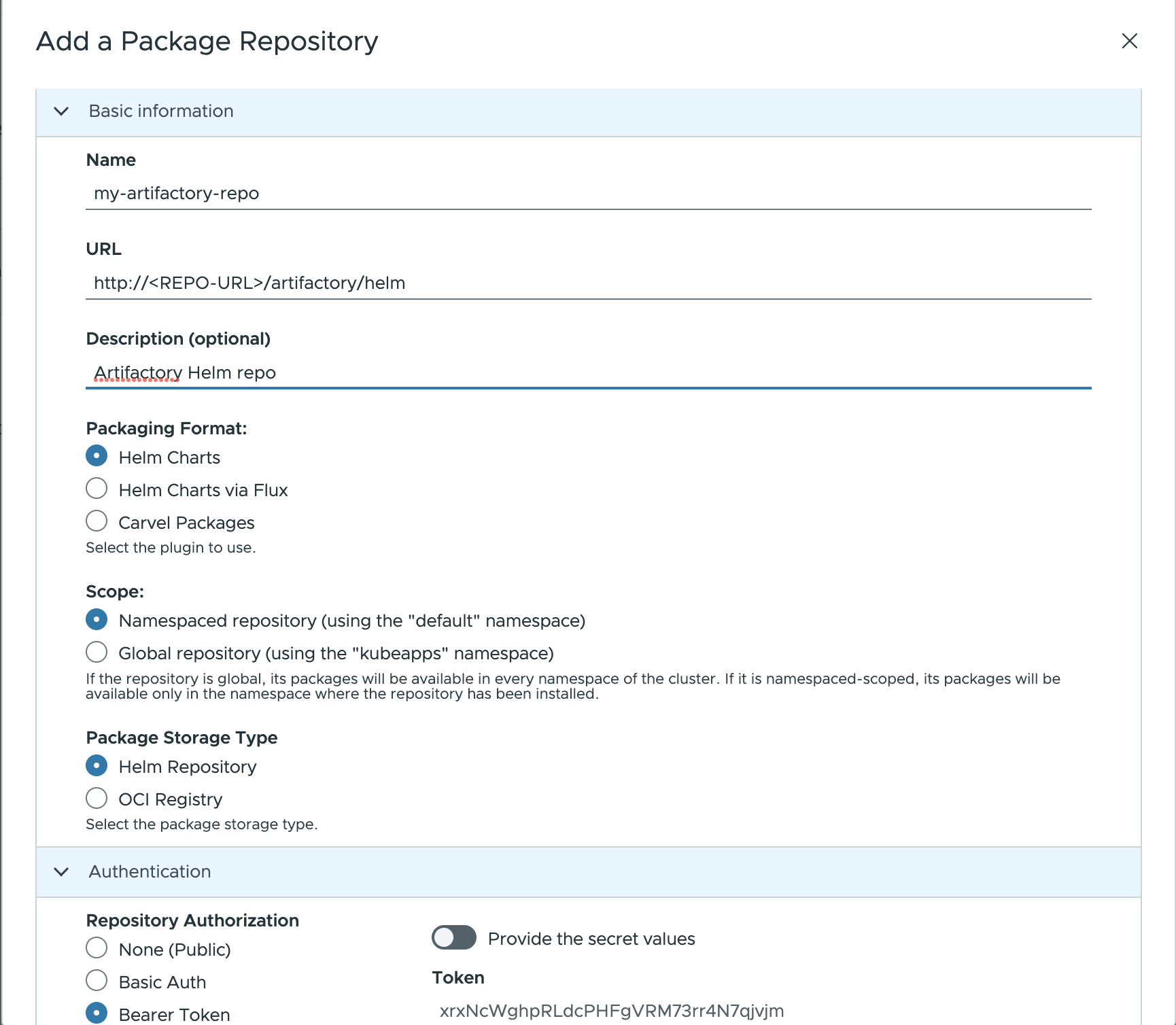1176x1025 pixels.
Task: Click the Token value field
Action: coord(612,1011)
